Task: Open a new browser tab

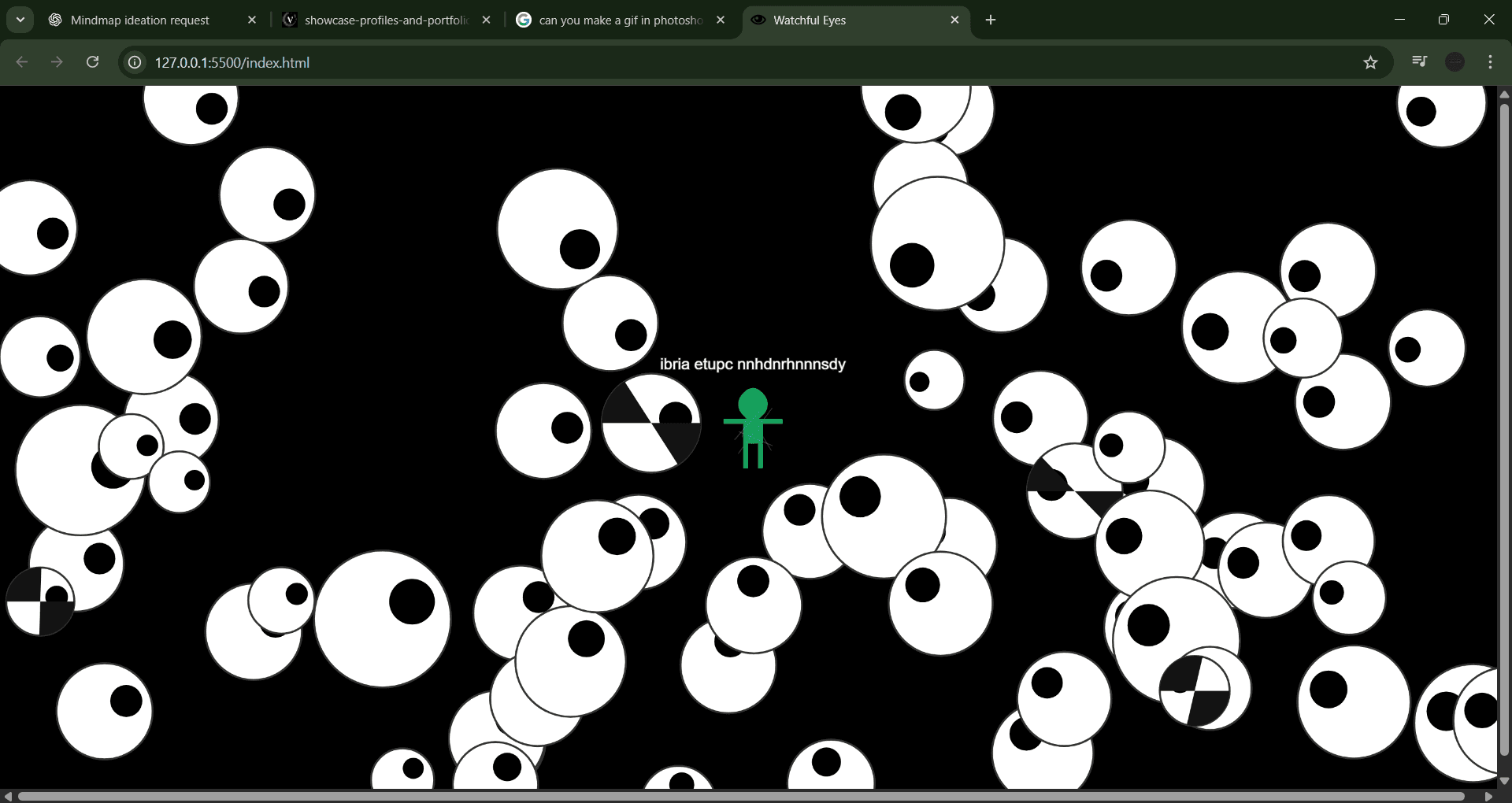Action: click(991, 20)
